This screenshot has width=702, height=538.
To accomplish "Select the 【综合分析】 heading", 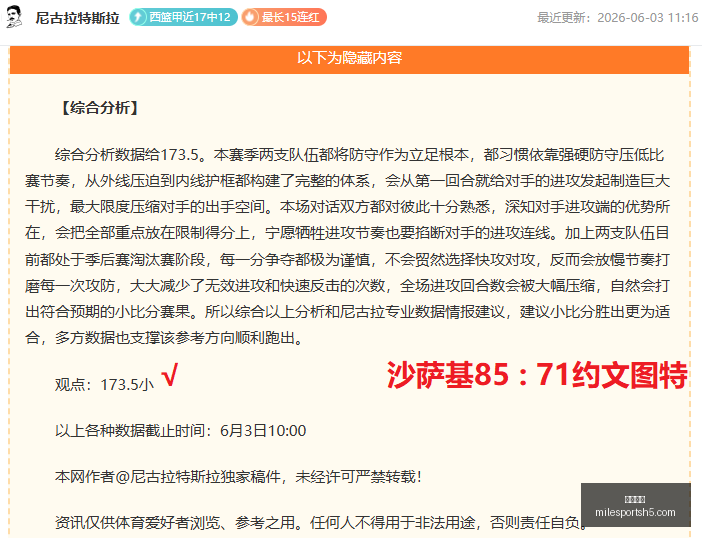I will click(99, 108).
